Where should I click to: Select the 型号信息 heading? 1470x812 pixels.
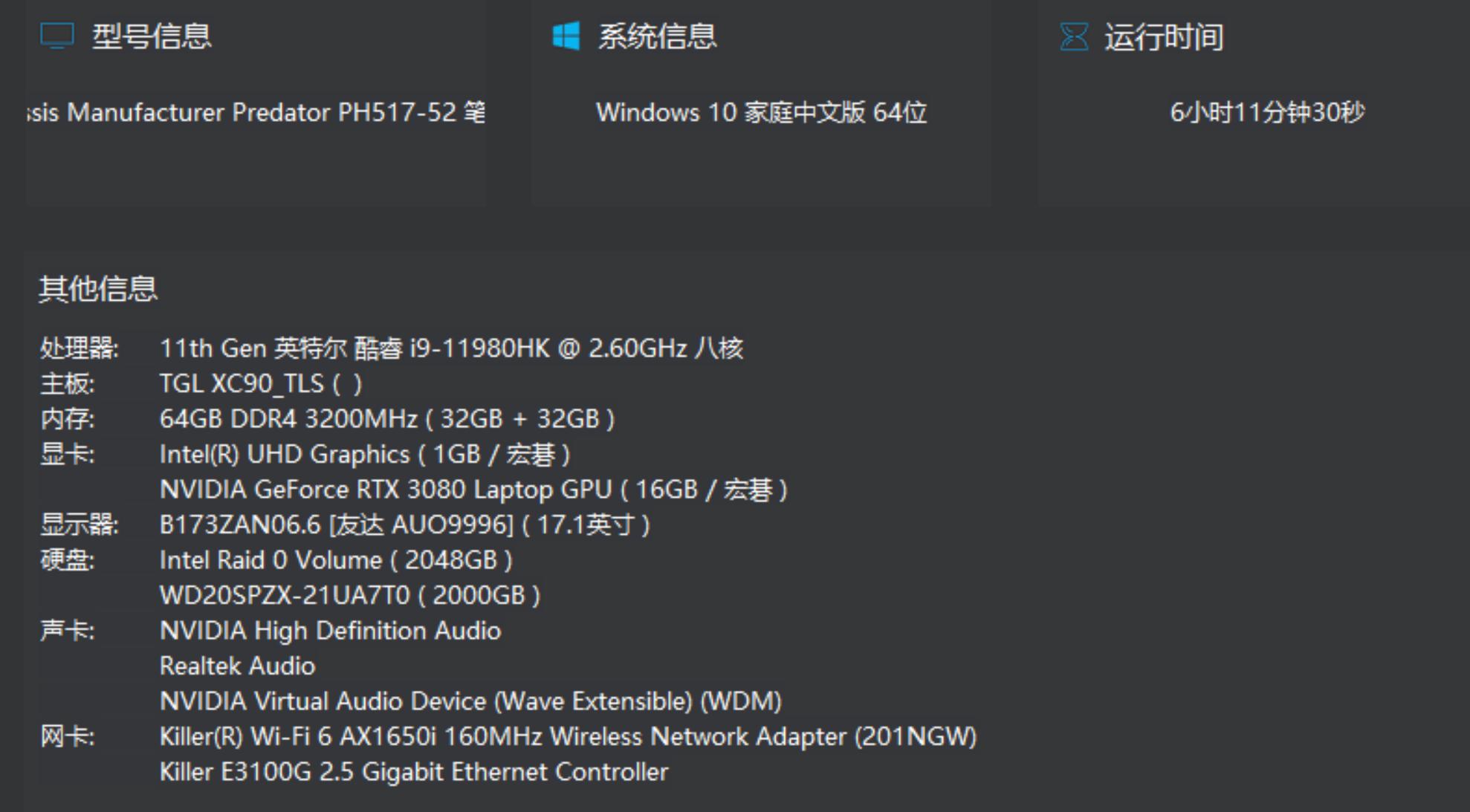[x=152, y=36]
